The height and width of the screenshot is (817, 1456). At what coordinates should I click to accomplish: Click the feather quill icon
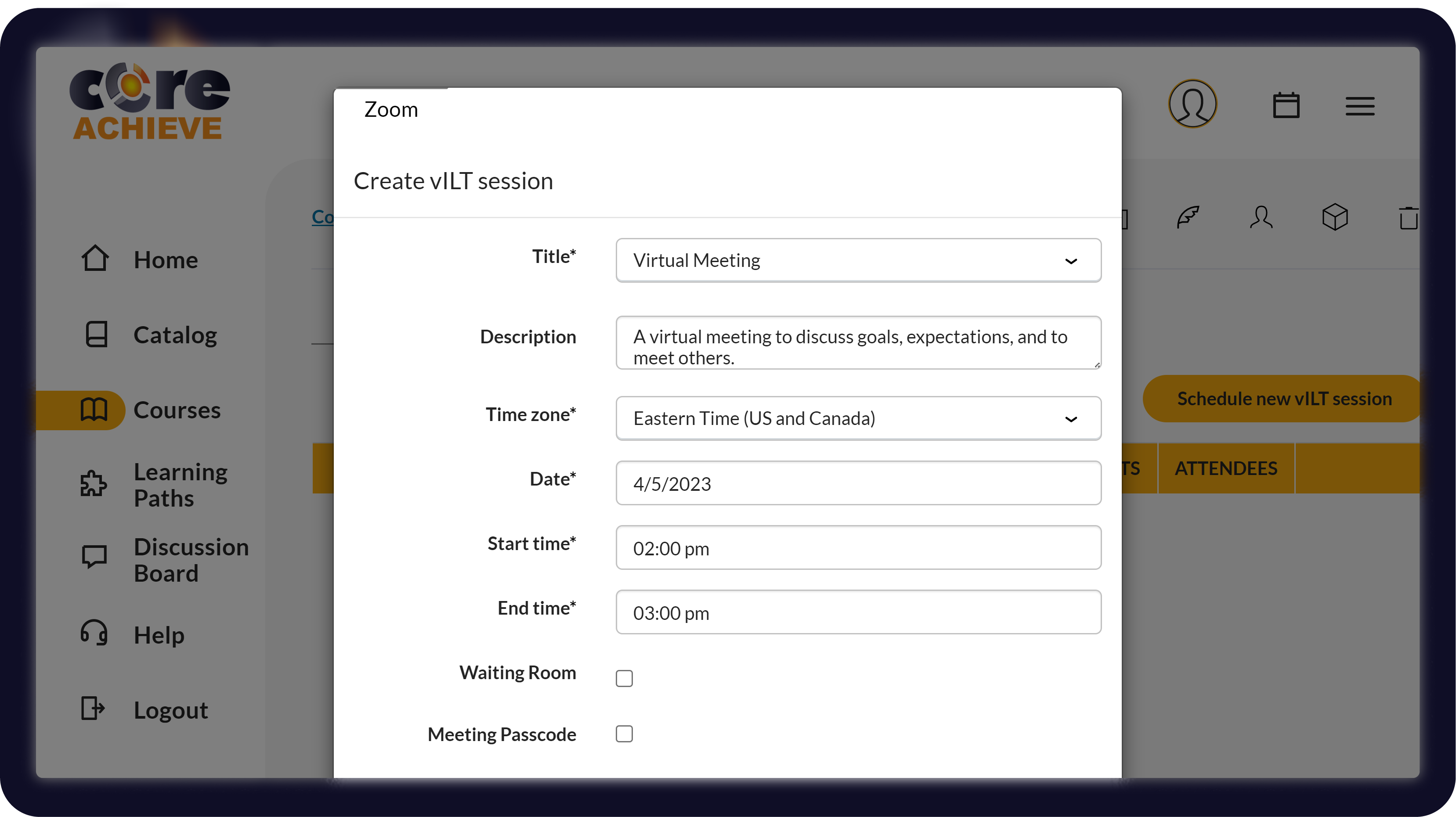click(x=1188, y=217)
